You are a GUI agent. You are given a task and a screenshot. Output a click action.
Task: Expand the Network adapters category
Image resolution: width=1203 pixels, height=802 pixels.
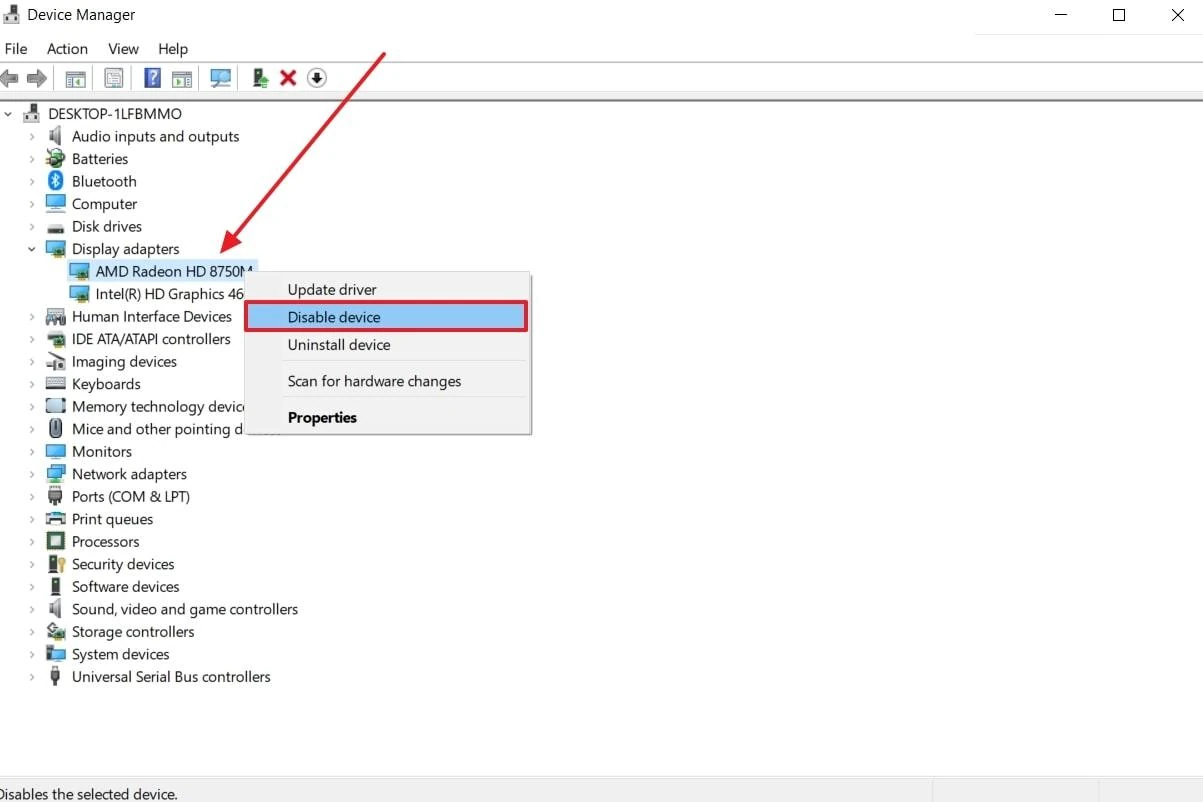click(32, 474)
